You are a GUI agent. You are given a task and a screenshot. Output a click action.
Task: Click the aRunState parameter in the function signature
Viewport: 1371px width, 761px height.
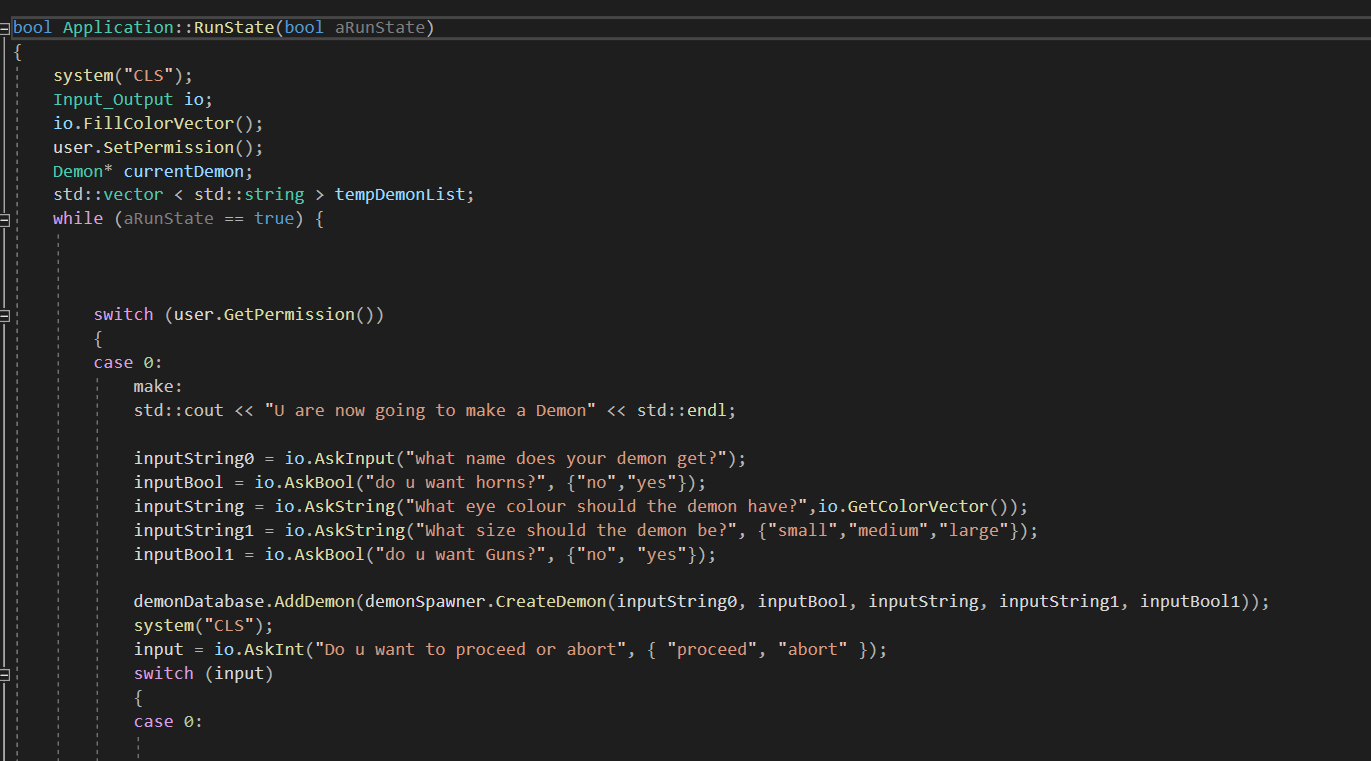(380, 27)
